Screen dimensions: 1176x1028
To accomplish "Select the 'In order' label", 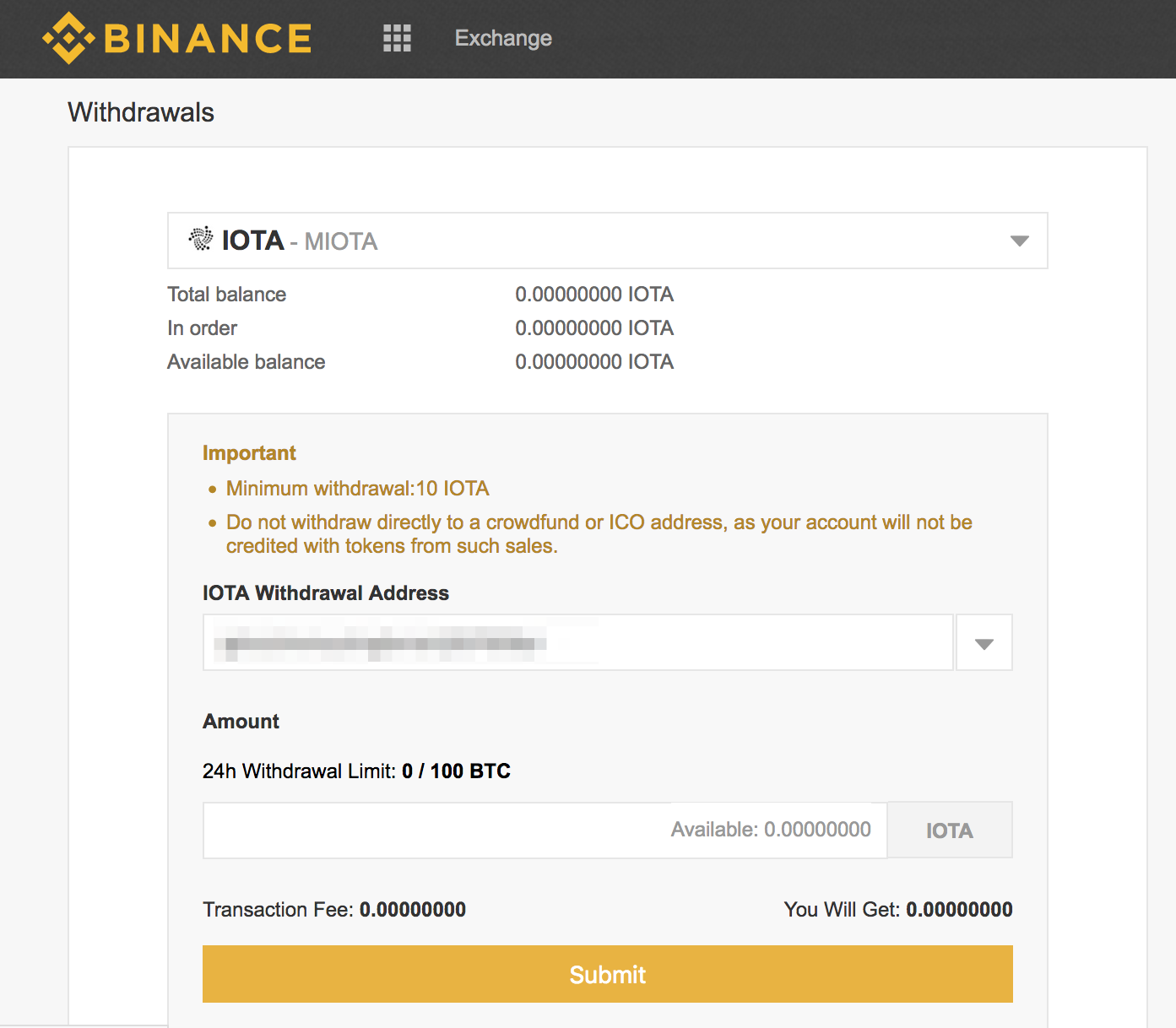I will (203, 328).
